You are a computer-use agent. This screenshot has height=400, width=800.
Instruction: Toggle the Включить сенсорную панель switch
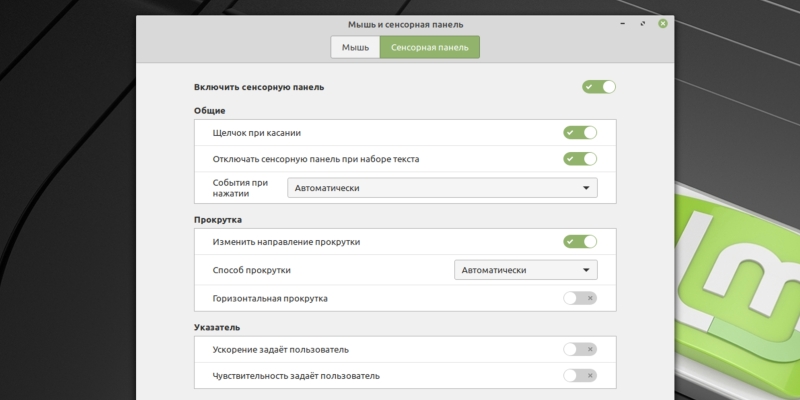coord(598,87)
